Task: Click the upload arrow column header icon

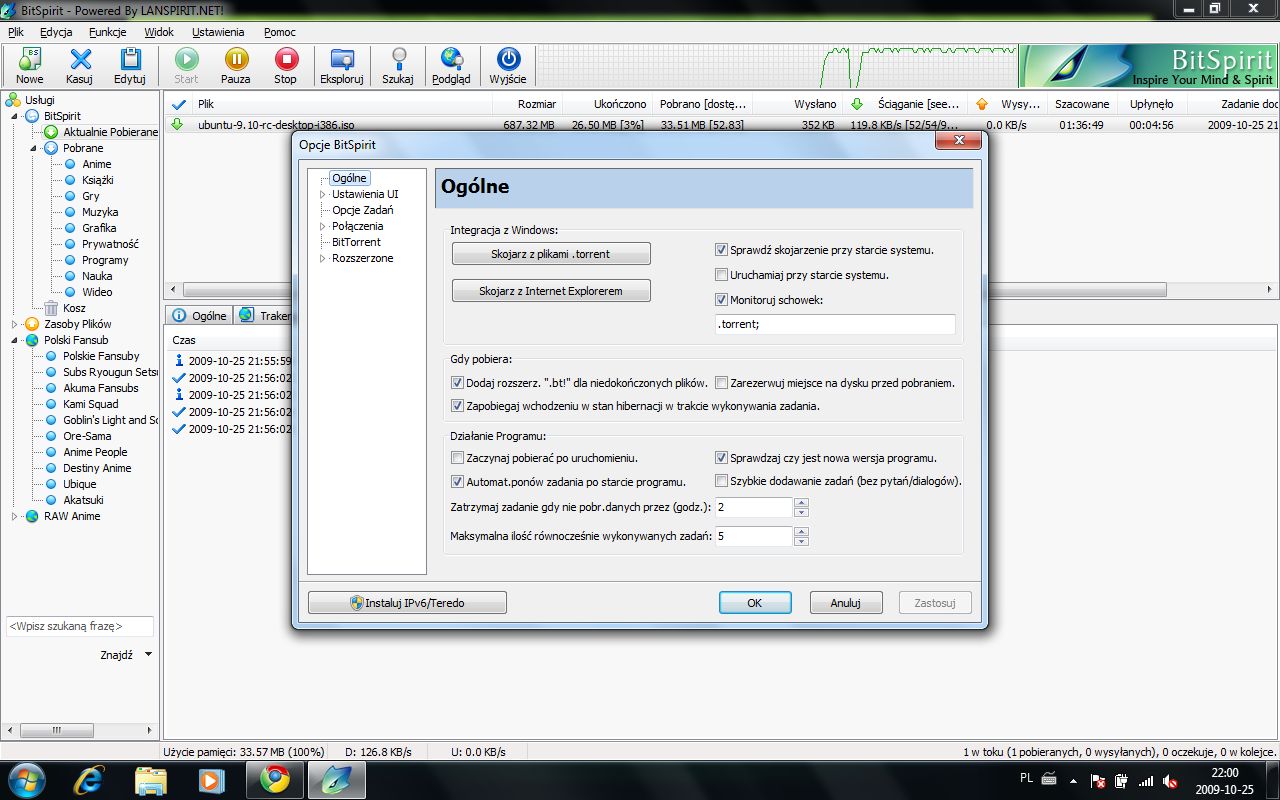Action: pos(981,104)
